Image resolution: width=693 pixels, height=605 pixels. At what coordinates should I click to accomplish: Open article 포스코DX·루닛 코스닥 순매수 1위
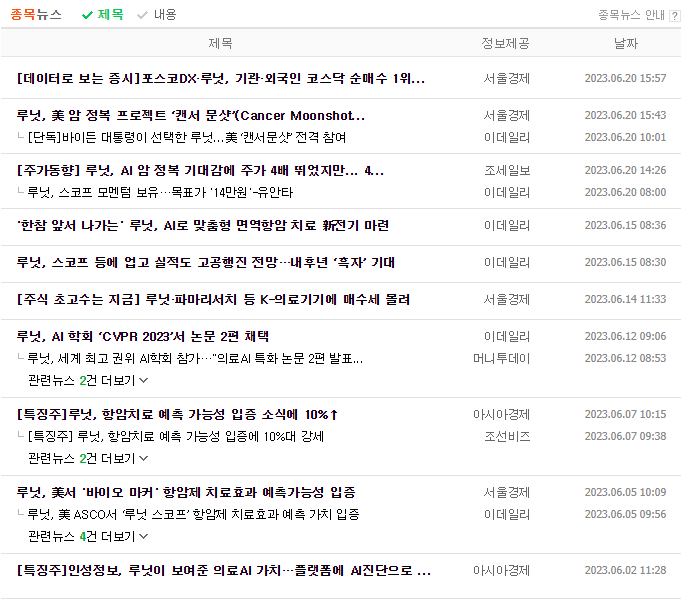coord(221,79)
